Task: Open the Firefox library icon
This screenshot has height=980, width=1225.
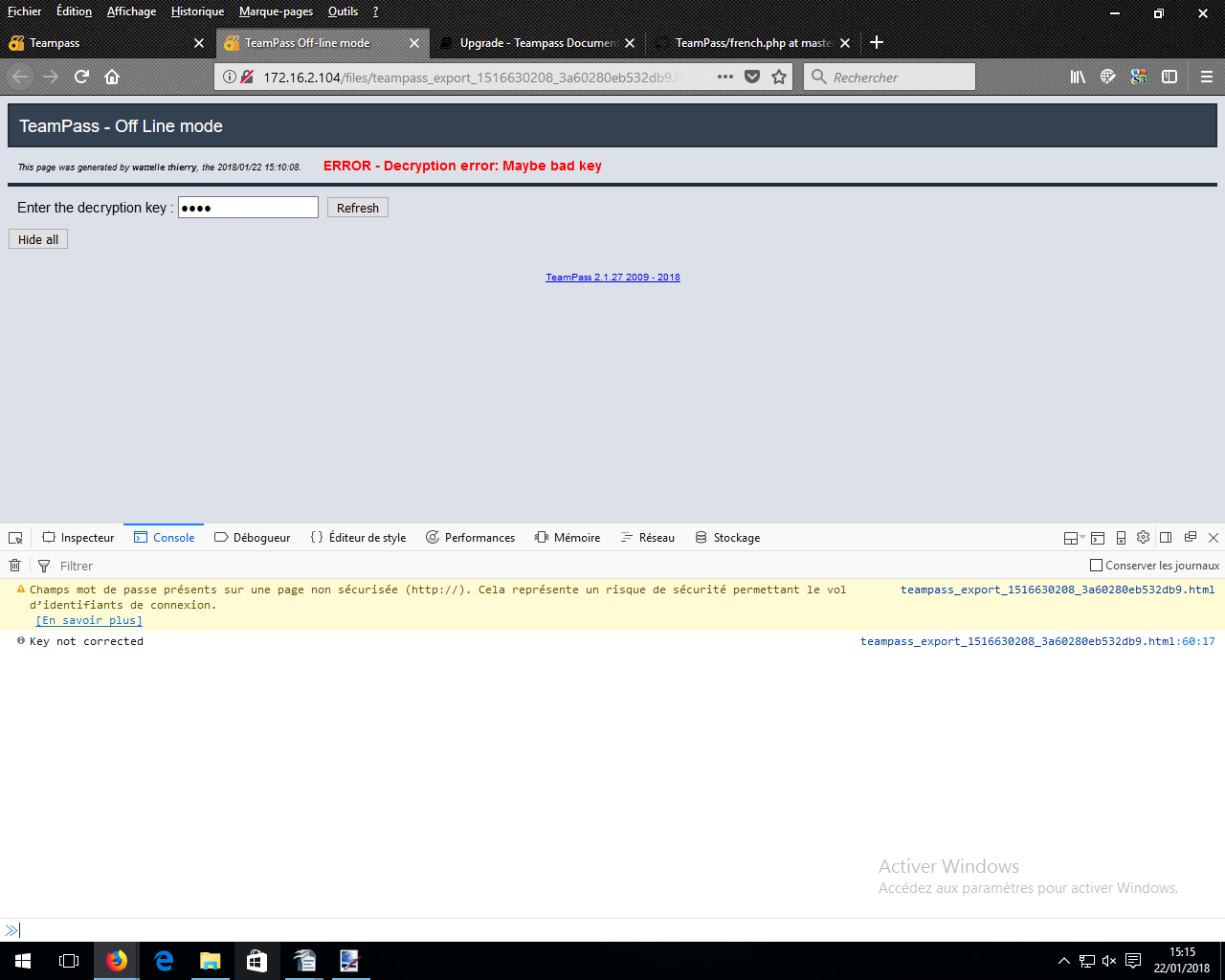Action: (1078, 77)
